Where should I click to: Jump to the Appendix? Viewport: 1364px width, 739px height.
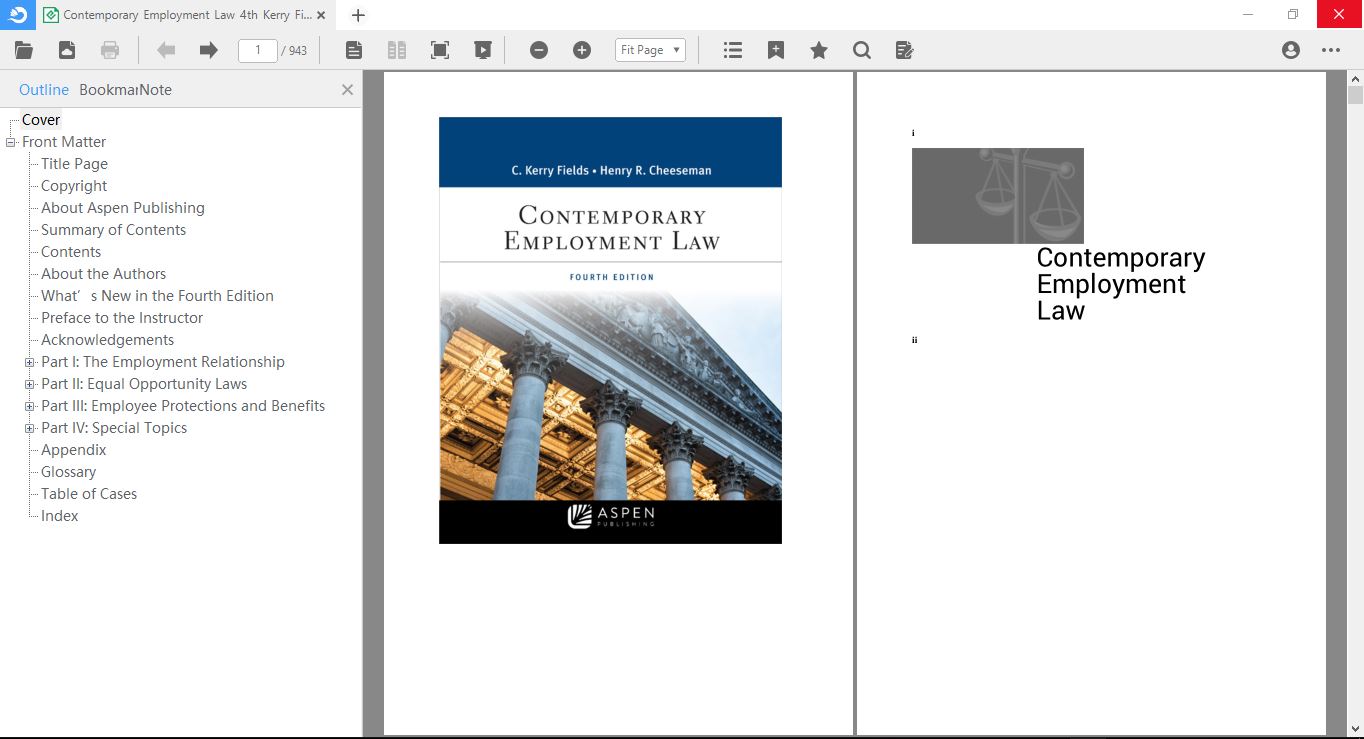(x=74, y=450)
